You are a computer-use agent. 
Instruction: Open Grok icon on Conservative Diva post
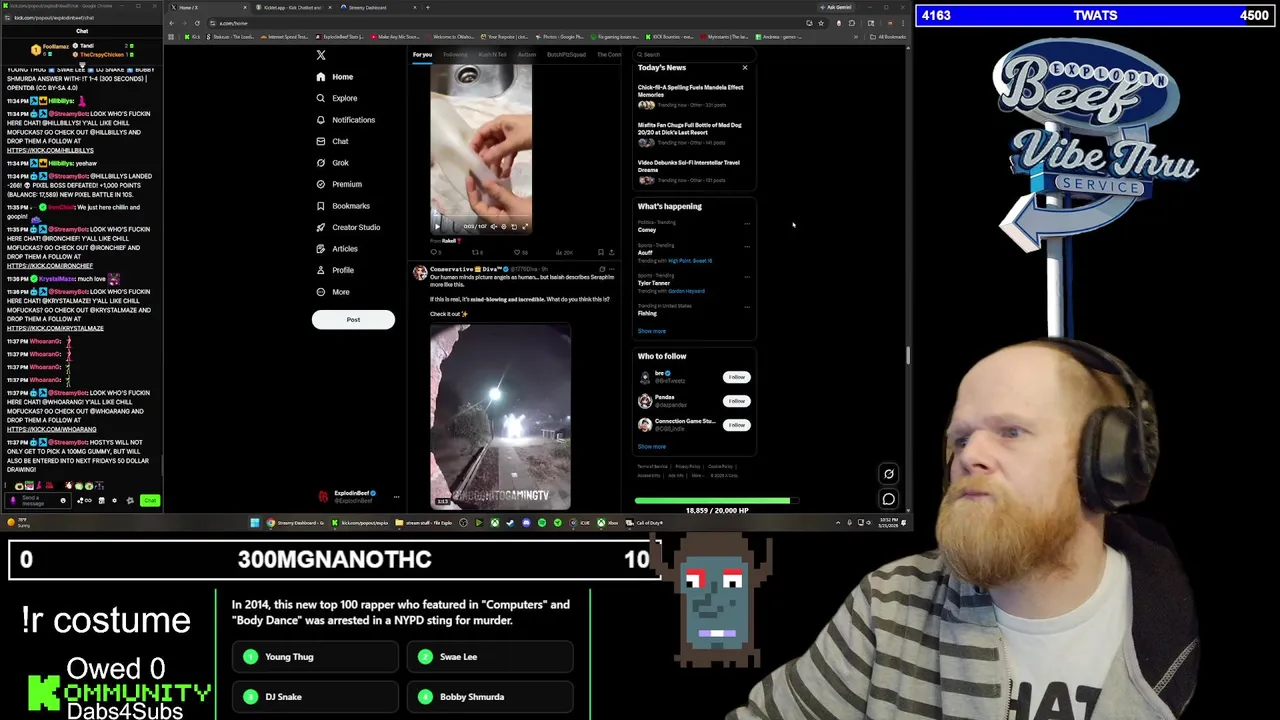pos(602,270)
